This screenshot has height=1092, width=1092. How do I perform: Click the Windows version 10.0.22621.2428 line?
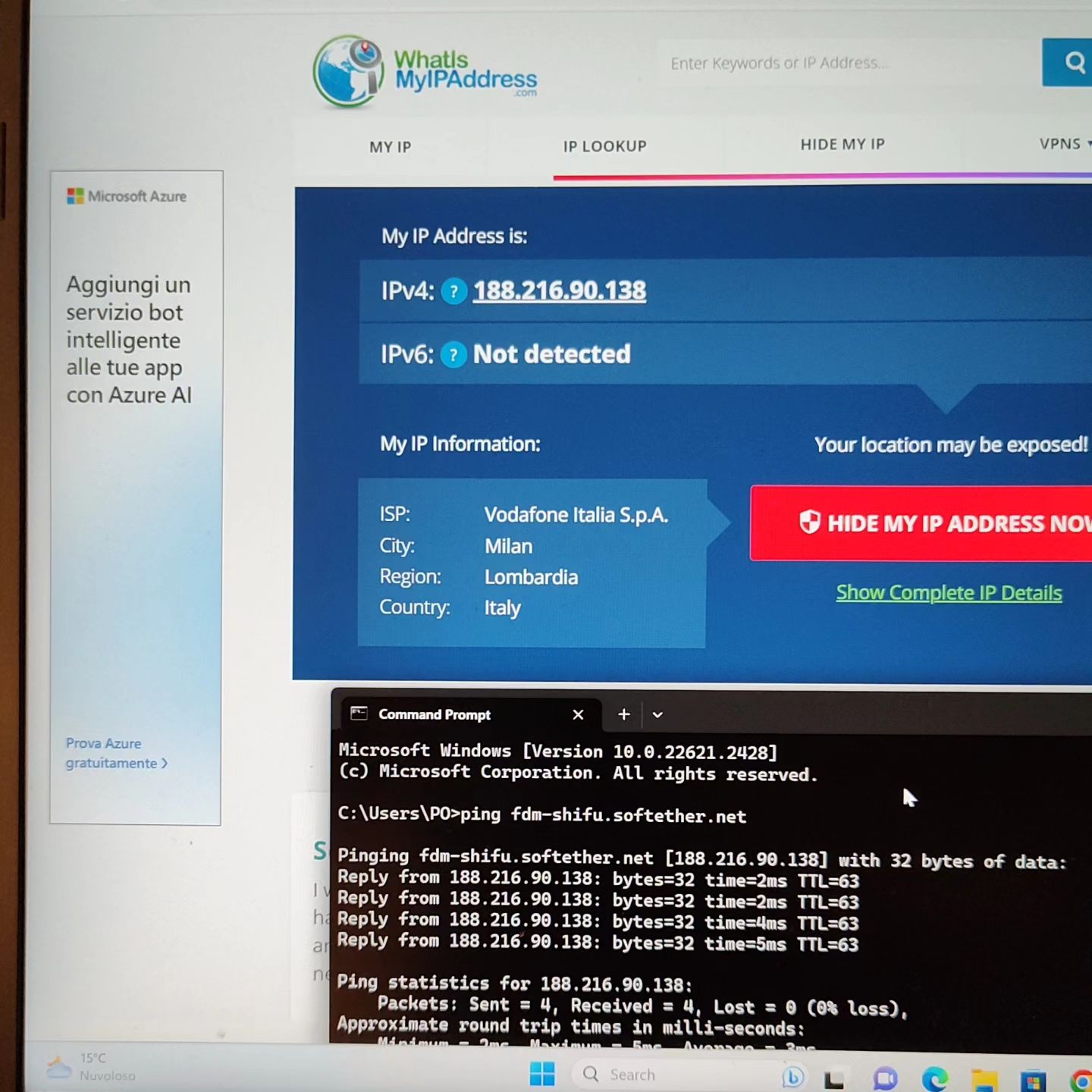click(x=557, y=752)
